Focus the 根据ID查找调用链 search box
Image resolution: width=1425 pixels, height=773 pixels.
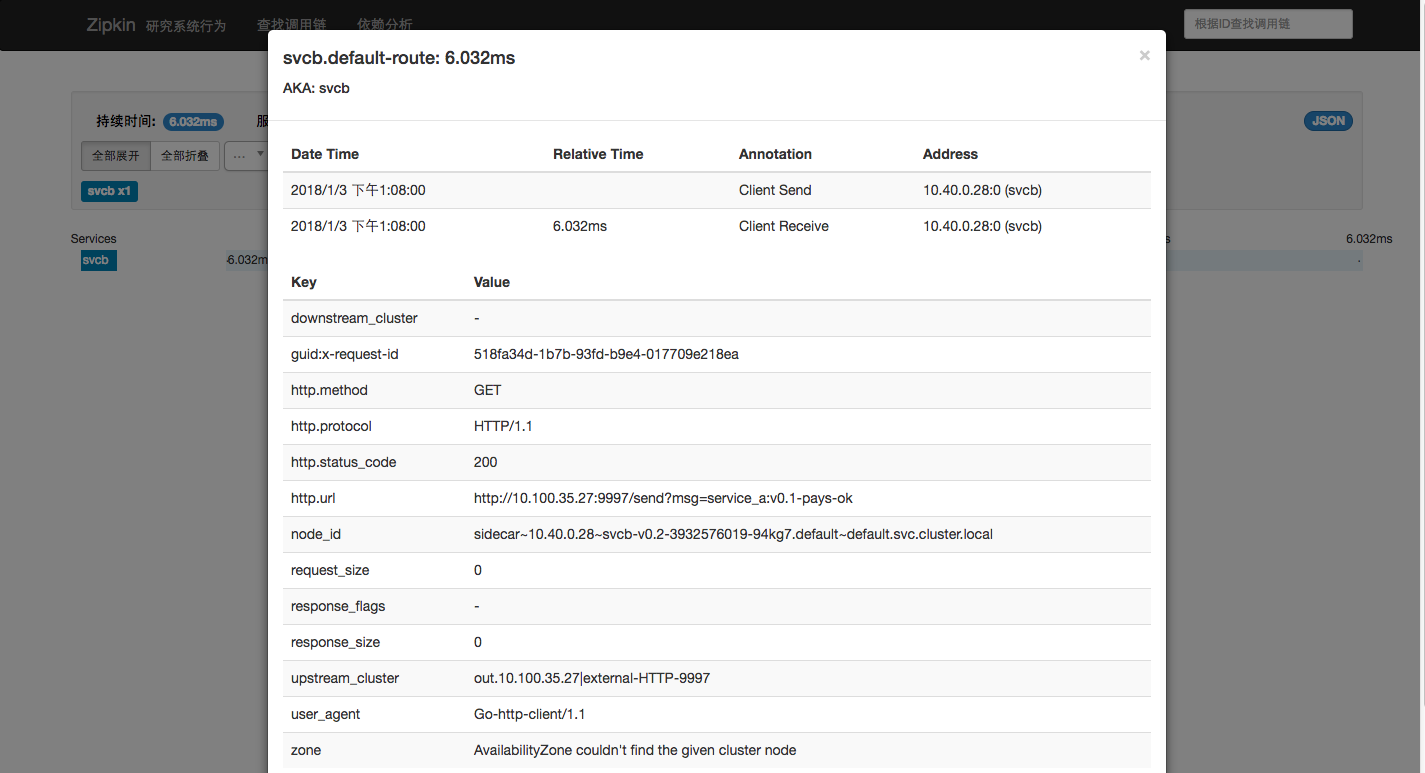tap(1268, 24)
